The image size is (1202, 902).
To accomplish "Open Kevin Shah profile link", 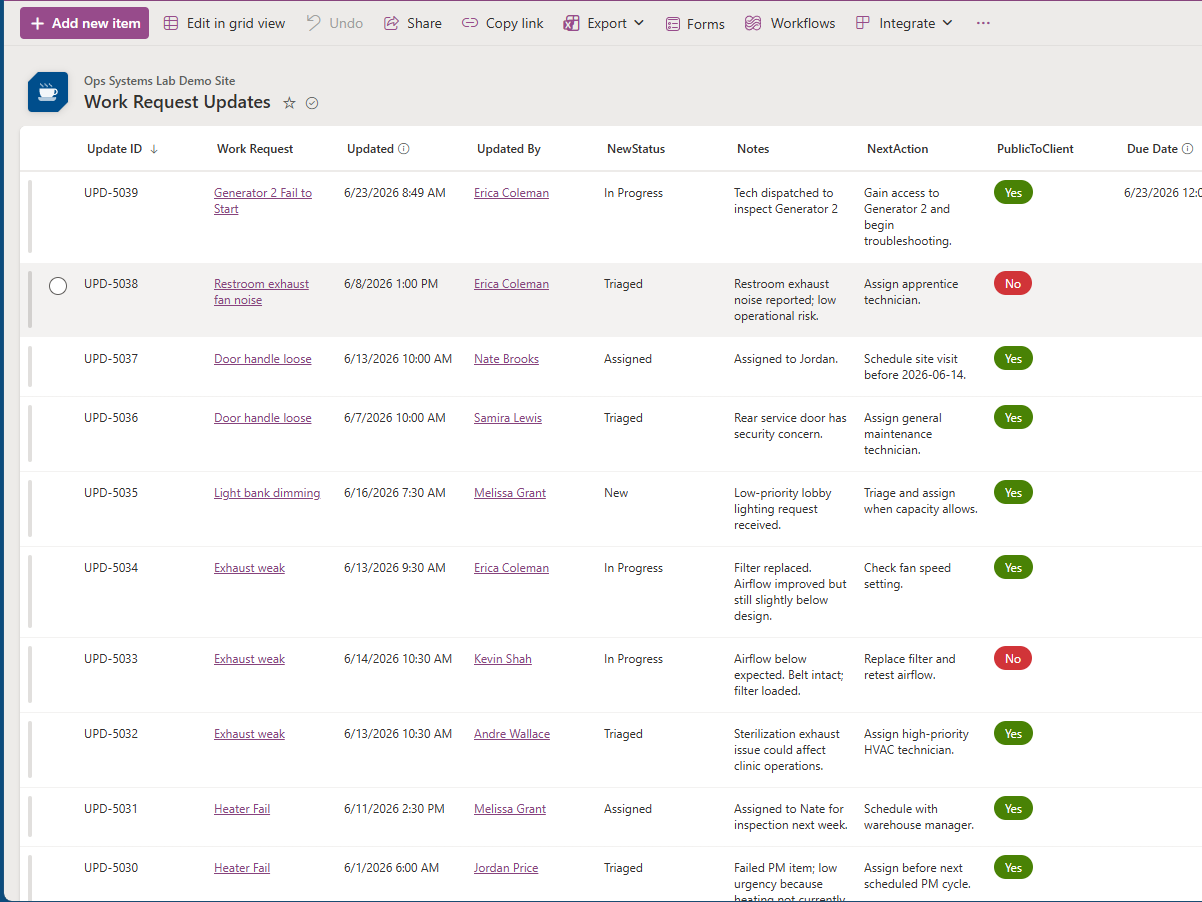I will click(503, 659).
